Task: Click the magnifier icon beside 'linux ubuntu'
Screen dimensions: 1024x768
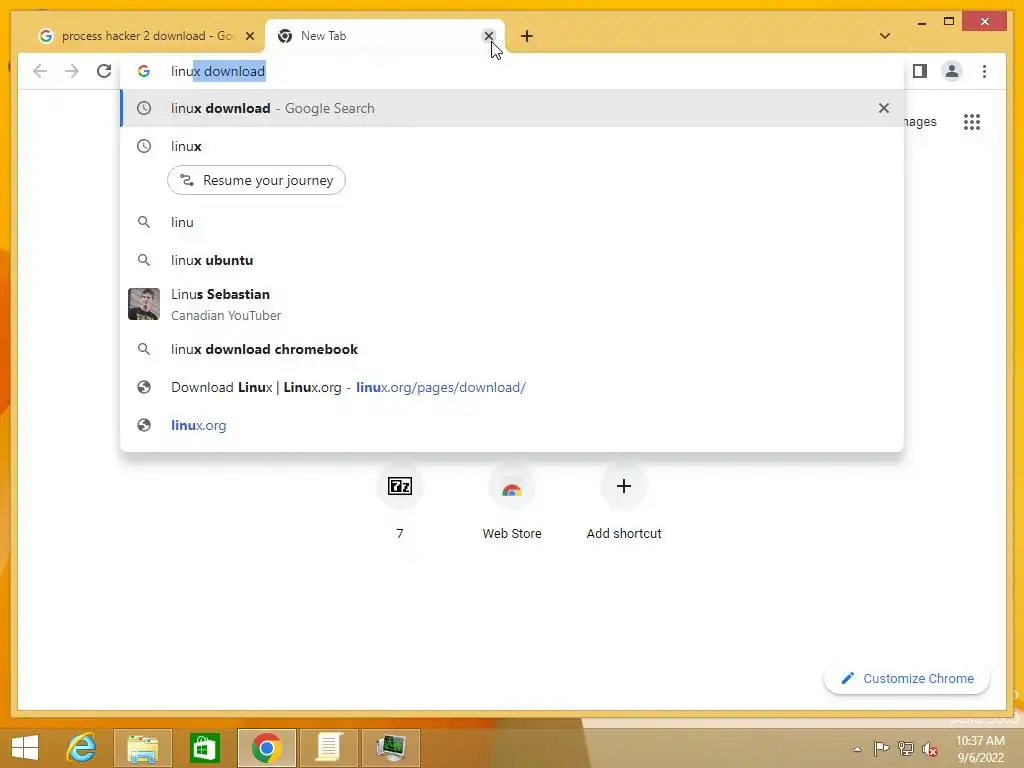Action: 144,260
